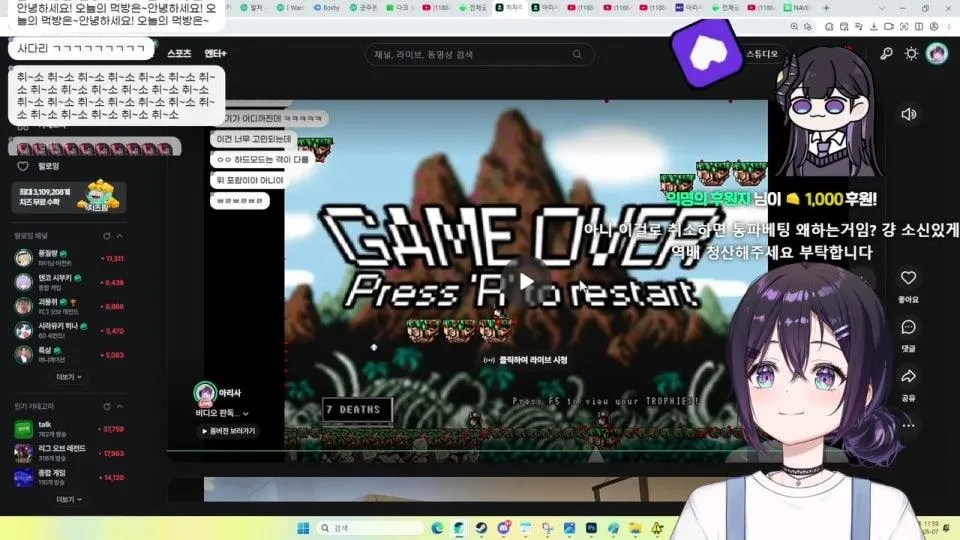Click the 팔로잉 heart icon in sidebar
Viewport: 960px width, 540px height.
pyautogui.click(x=23, y=167)
